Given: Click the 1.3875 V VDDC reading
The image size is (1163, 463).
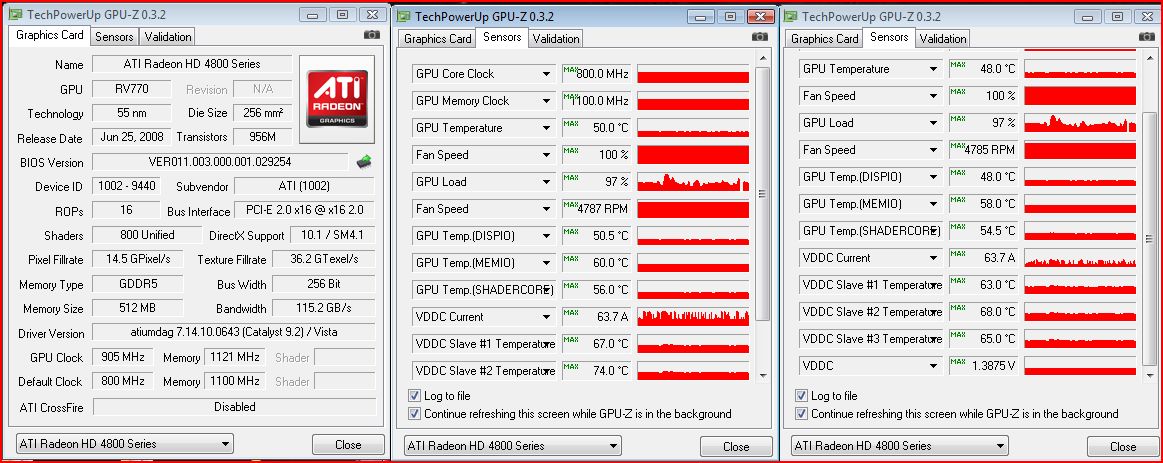Looking at the screenshot, I should pos(993,366).
